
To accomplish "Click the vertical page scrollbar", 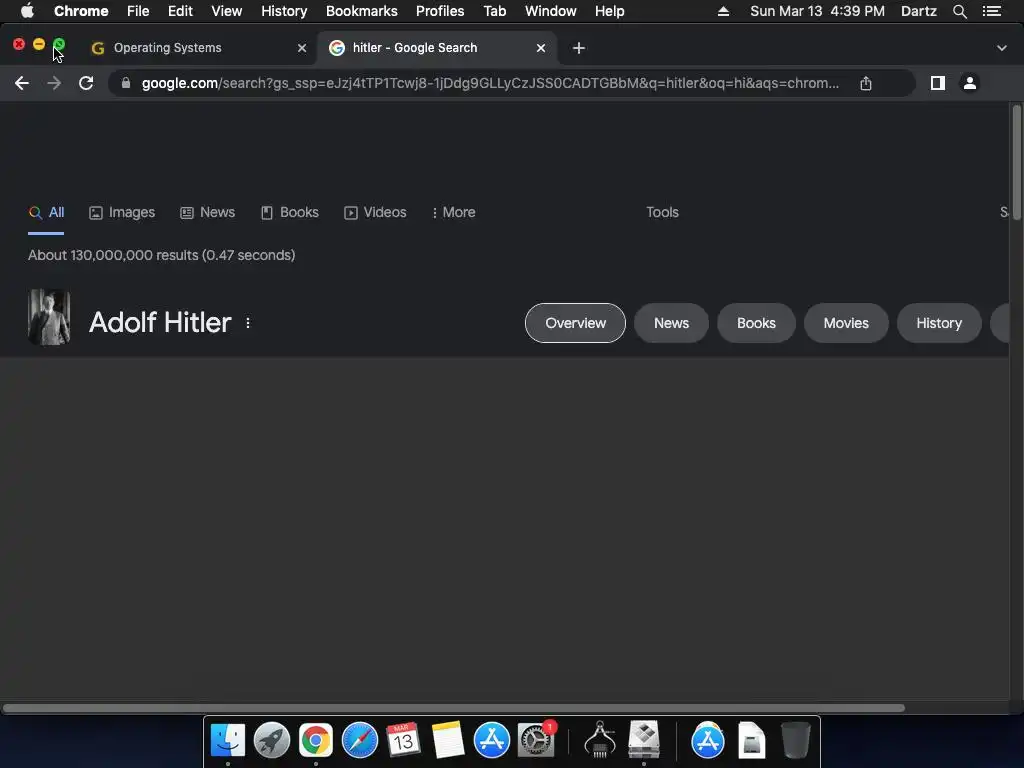I will [x=1017, y=163].
